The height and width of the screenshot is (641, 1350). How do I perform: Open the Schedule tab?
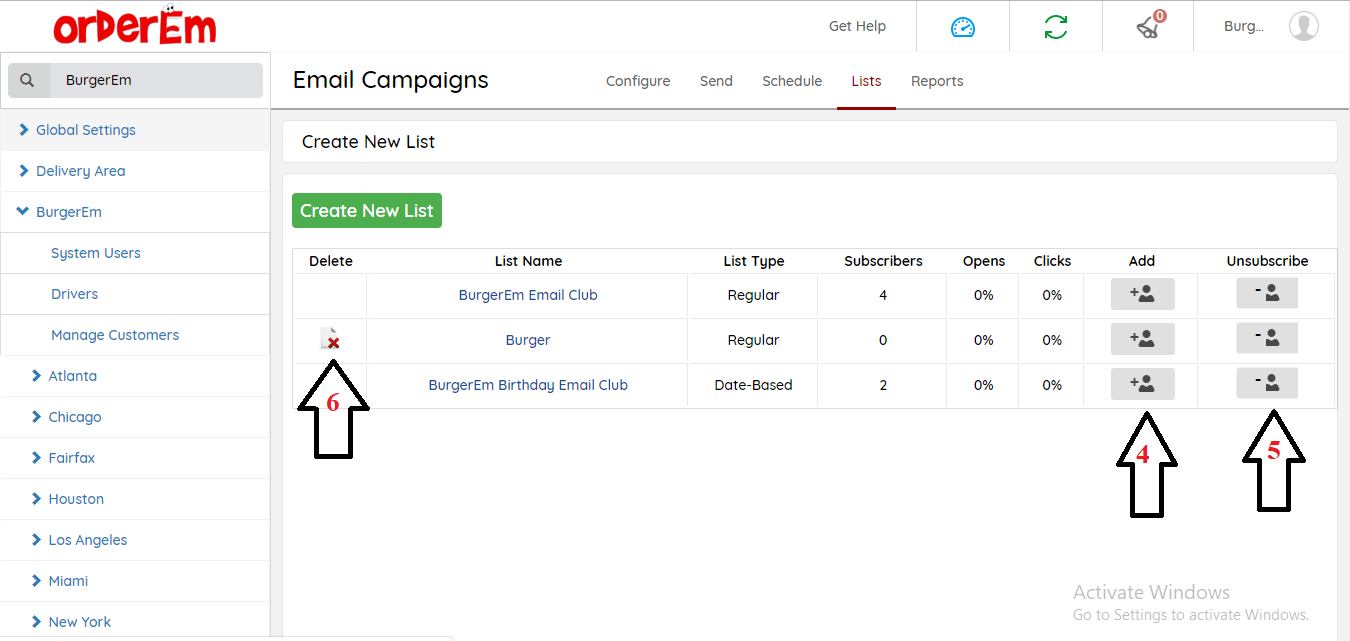[792, 81]
